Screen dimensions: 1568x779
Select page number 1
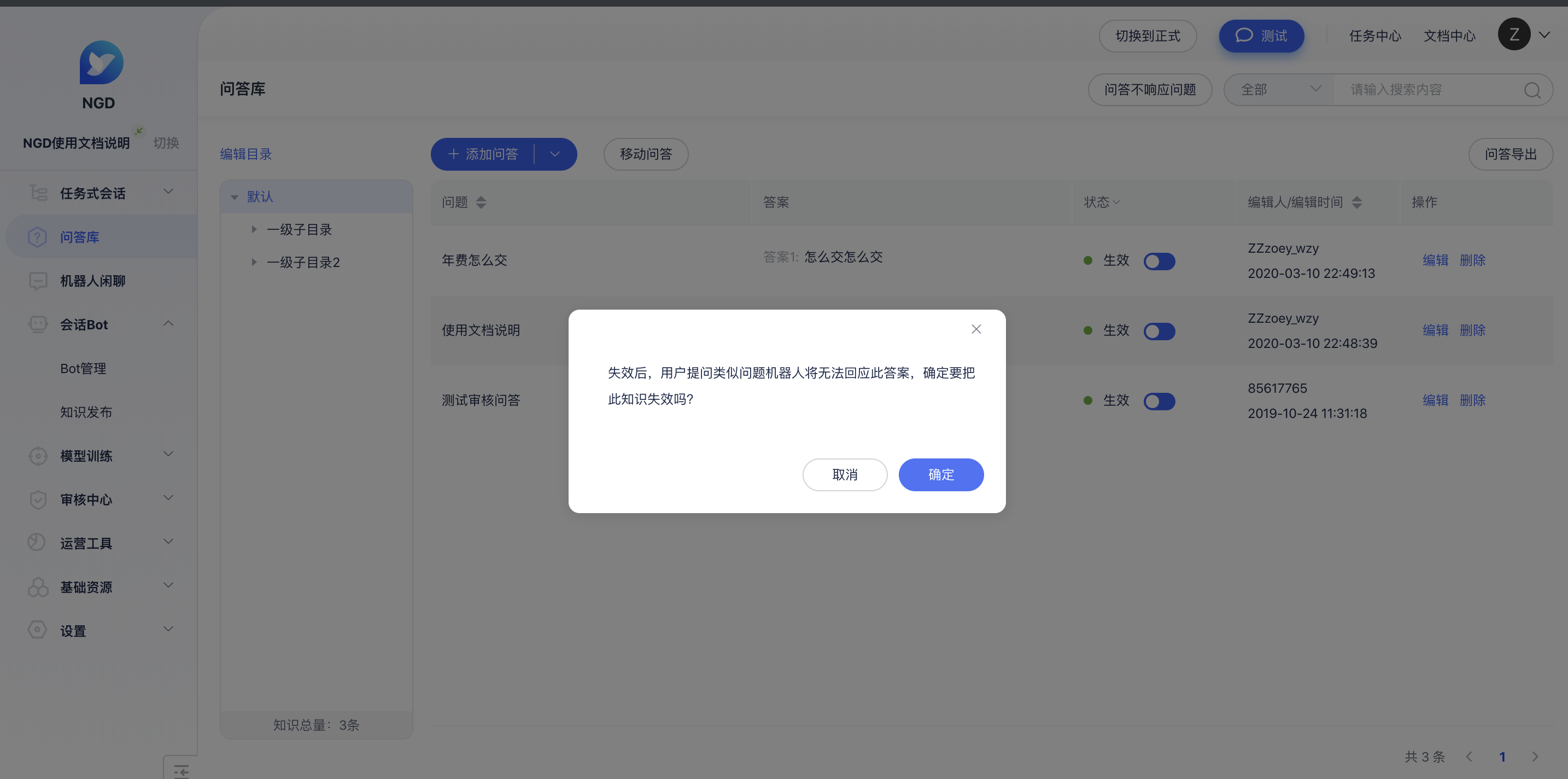pyautogui.click(x=1502, y=757)
